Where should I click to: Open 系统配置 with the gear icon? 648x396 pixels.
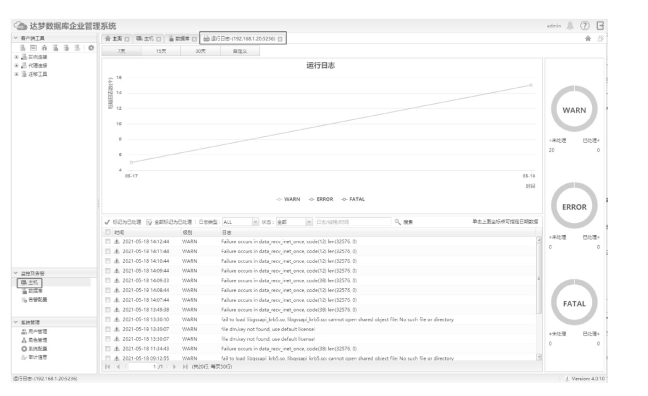pos(34,349)
